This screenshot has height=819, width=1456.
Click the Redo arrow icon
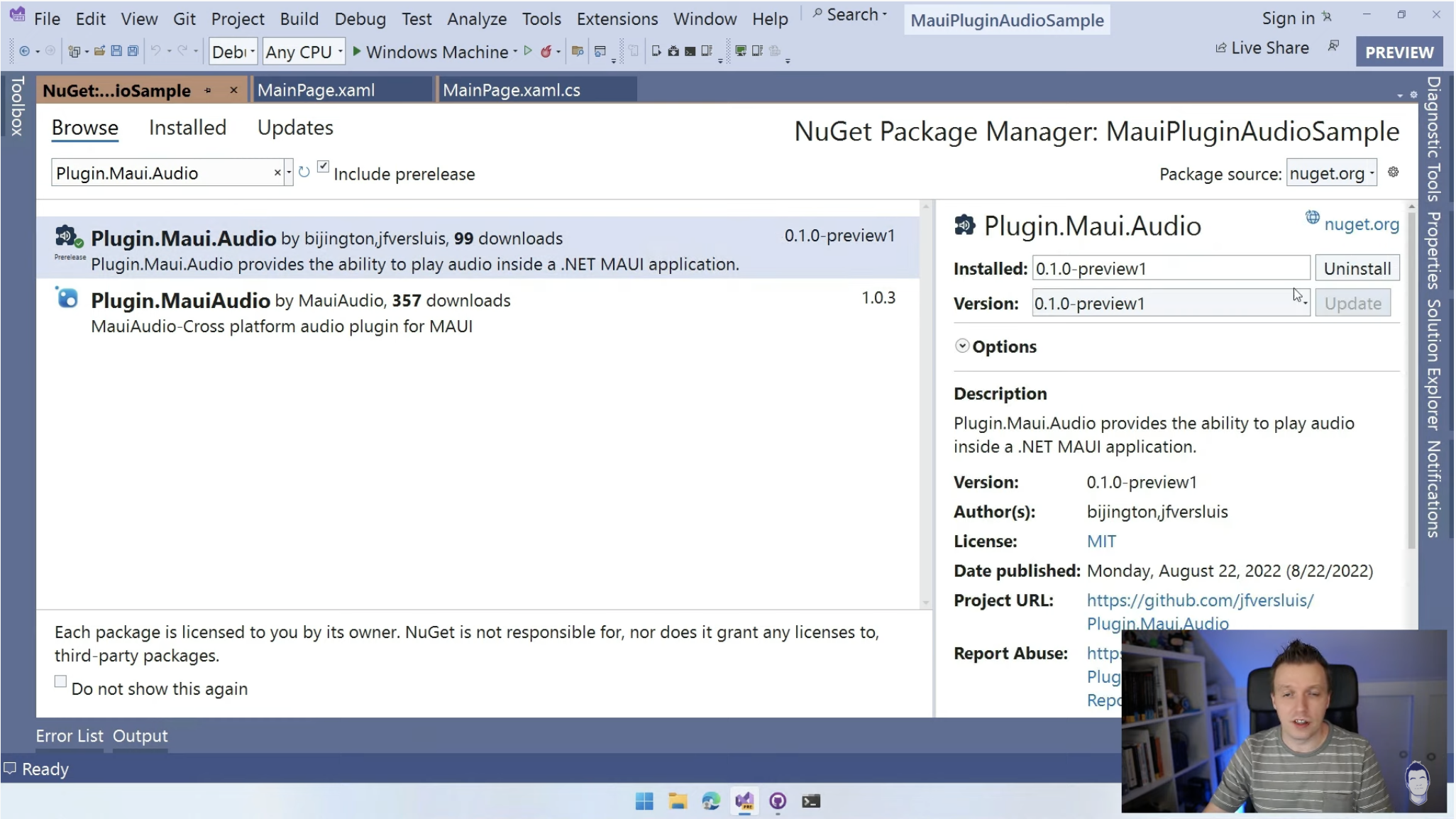(x=182, y=51)
